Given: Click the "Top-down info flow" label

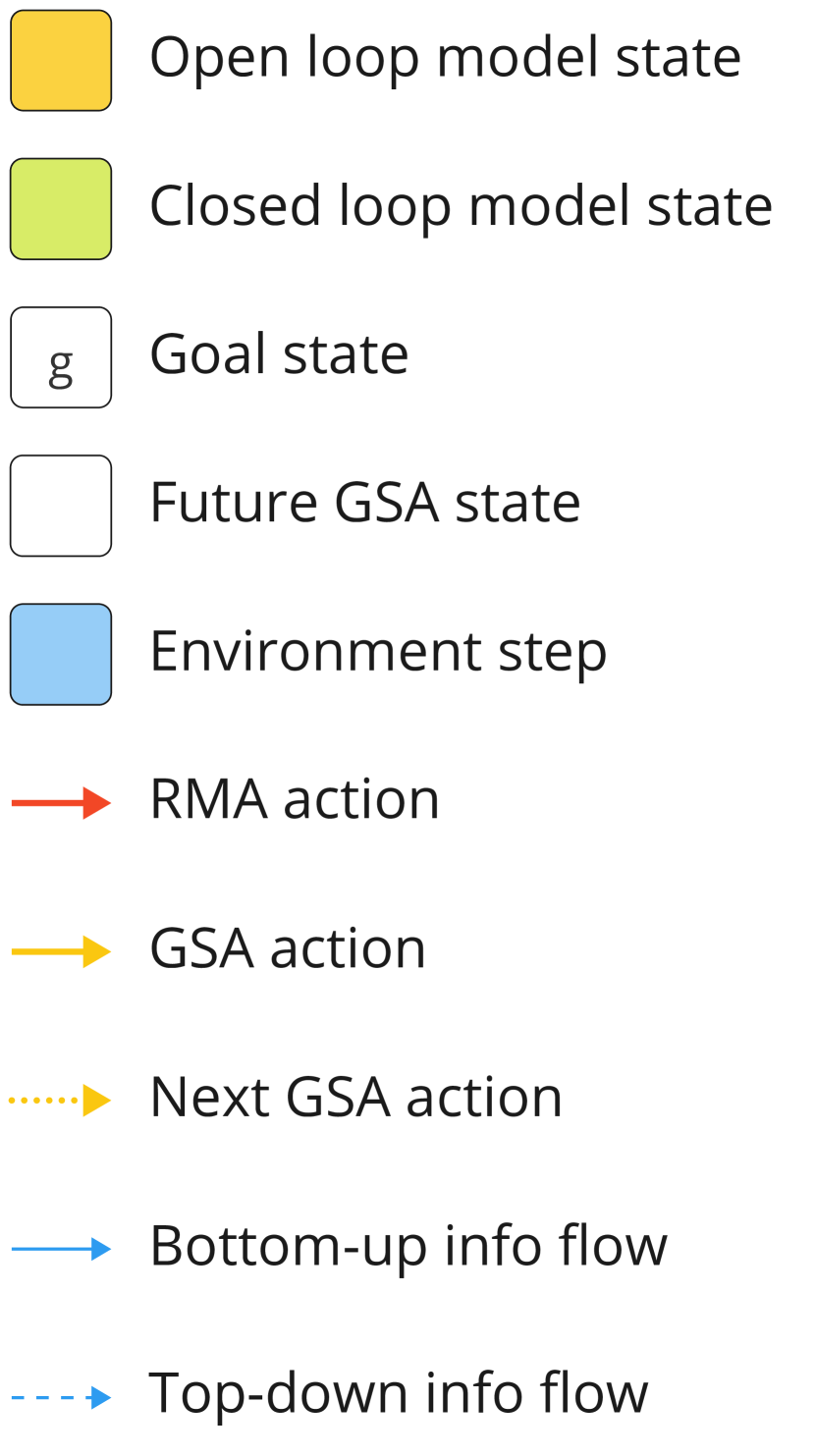Looking at the screenshot, I should [399, 1393].
